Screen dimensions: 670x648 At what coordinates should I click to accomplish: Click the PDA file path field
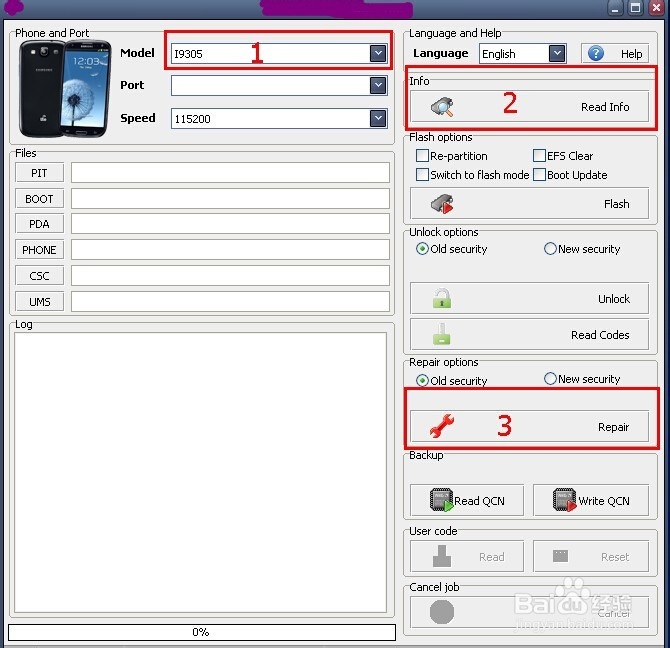[230, 224]
